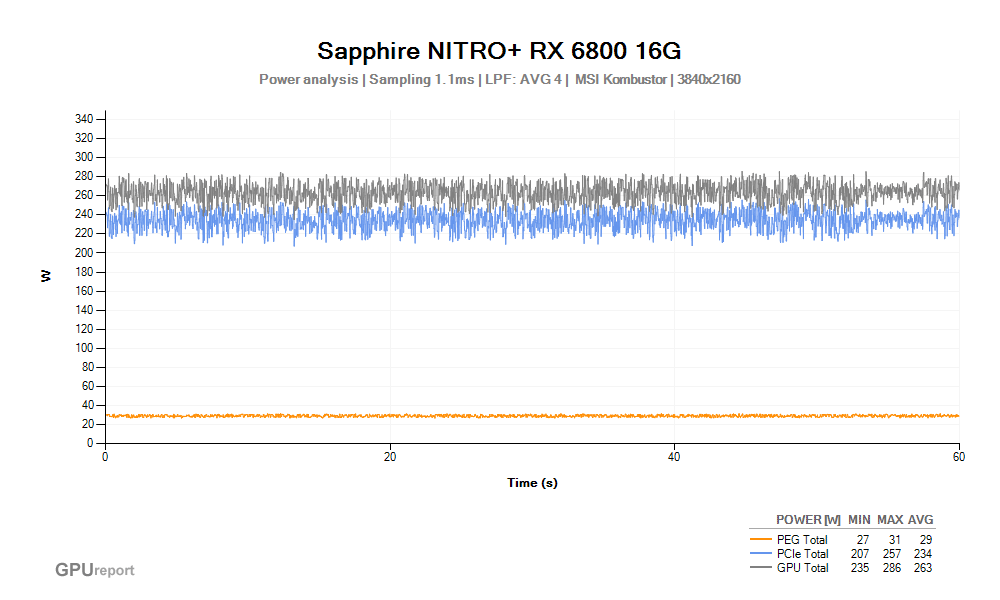Click the PCIe Total MAX value 257
Viewport: 1000px width, 600px height.
pyautogui.click(x=892, y=554)
